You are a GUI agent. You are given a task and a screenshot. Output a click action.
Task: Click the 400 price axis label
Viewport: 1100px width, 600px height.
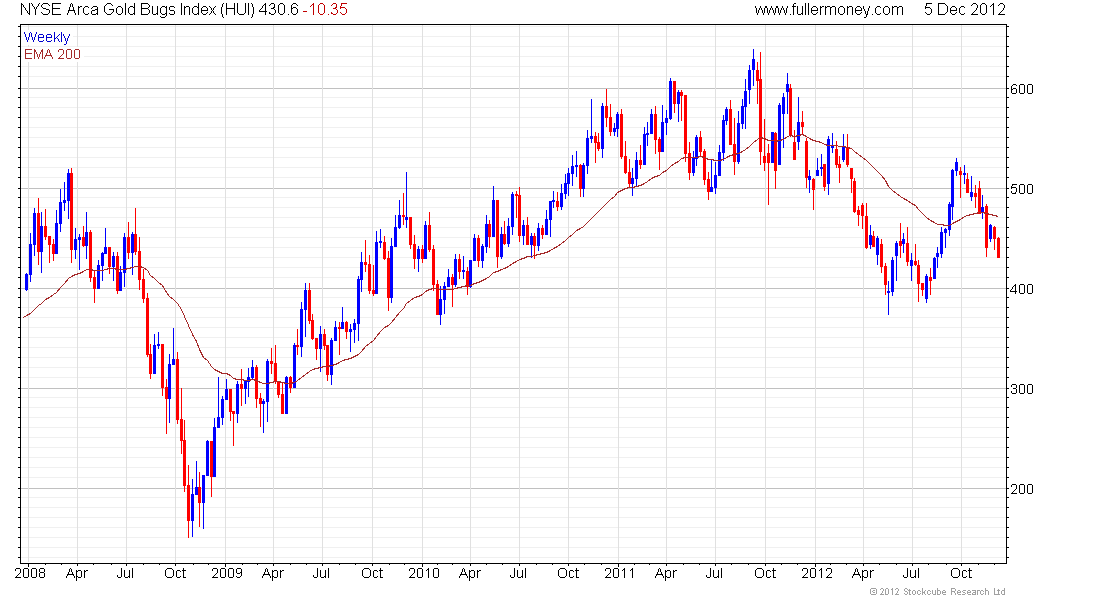[1021, 289]
